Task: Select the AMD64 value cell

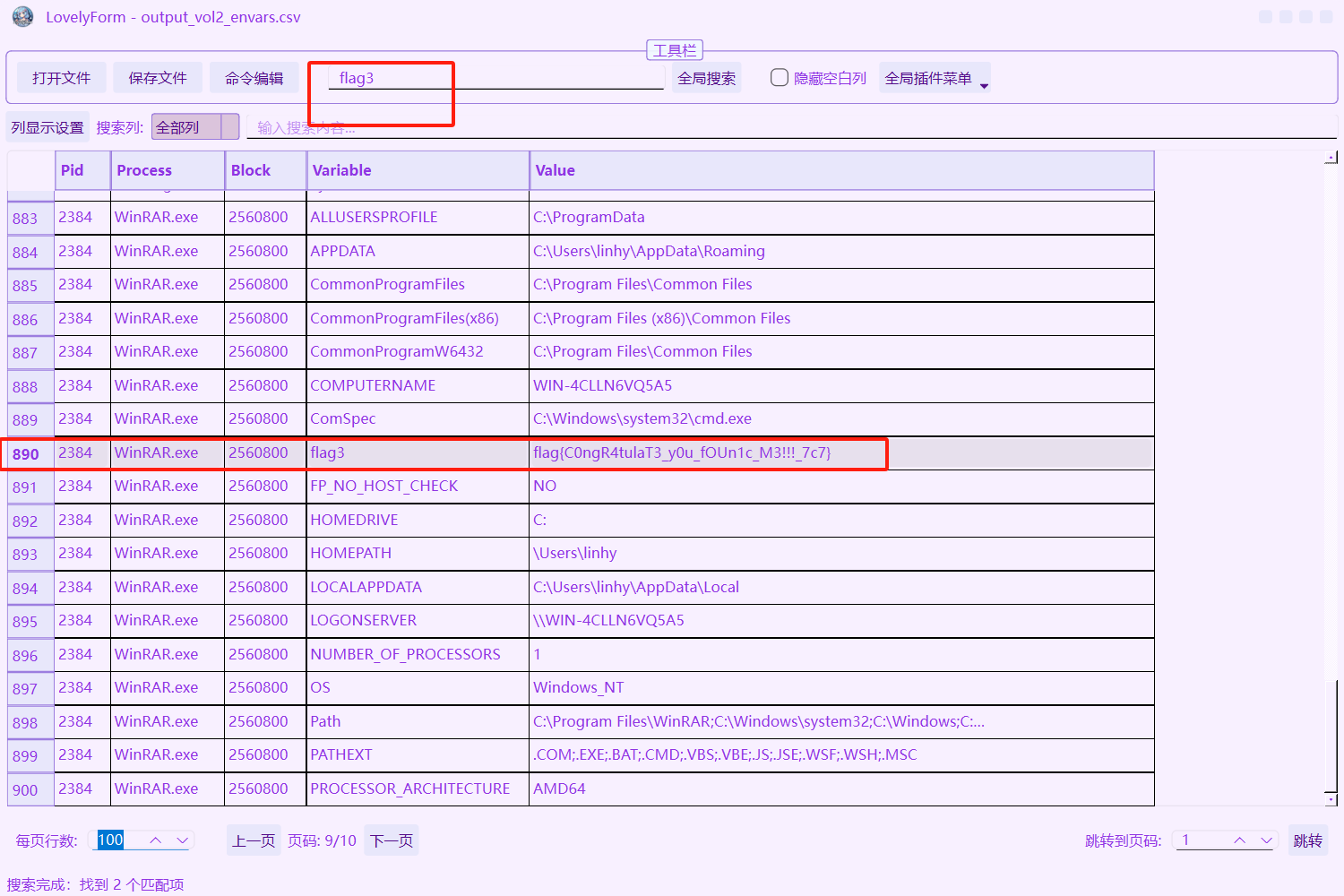Action: (x=841, y=789)
